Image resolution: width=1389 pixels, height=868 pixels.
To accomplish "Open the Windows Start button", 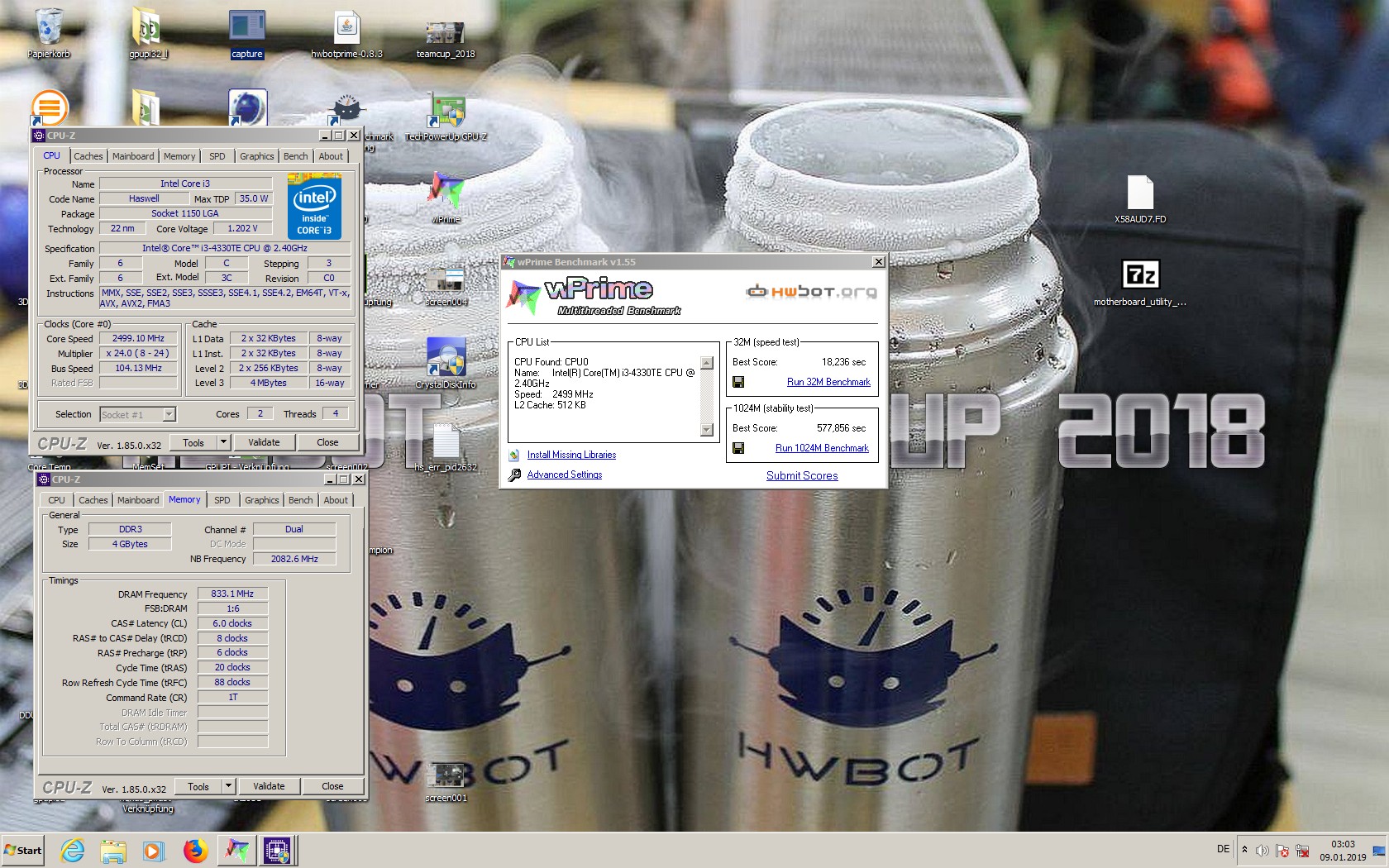I will (22, 850).
